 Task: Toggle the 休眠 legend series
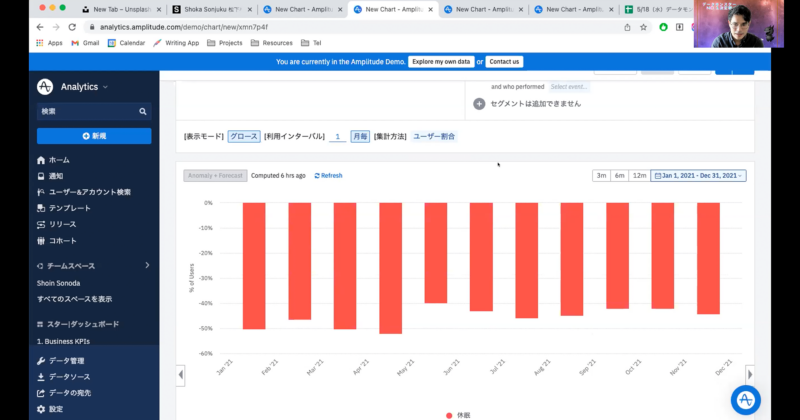click(458, 415)
